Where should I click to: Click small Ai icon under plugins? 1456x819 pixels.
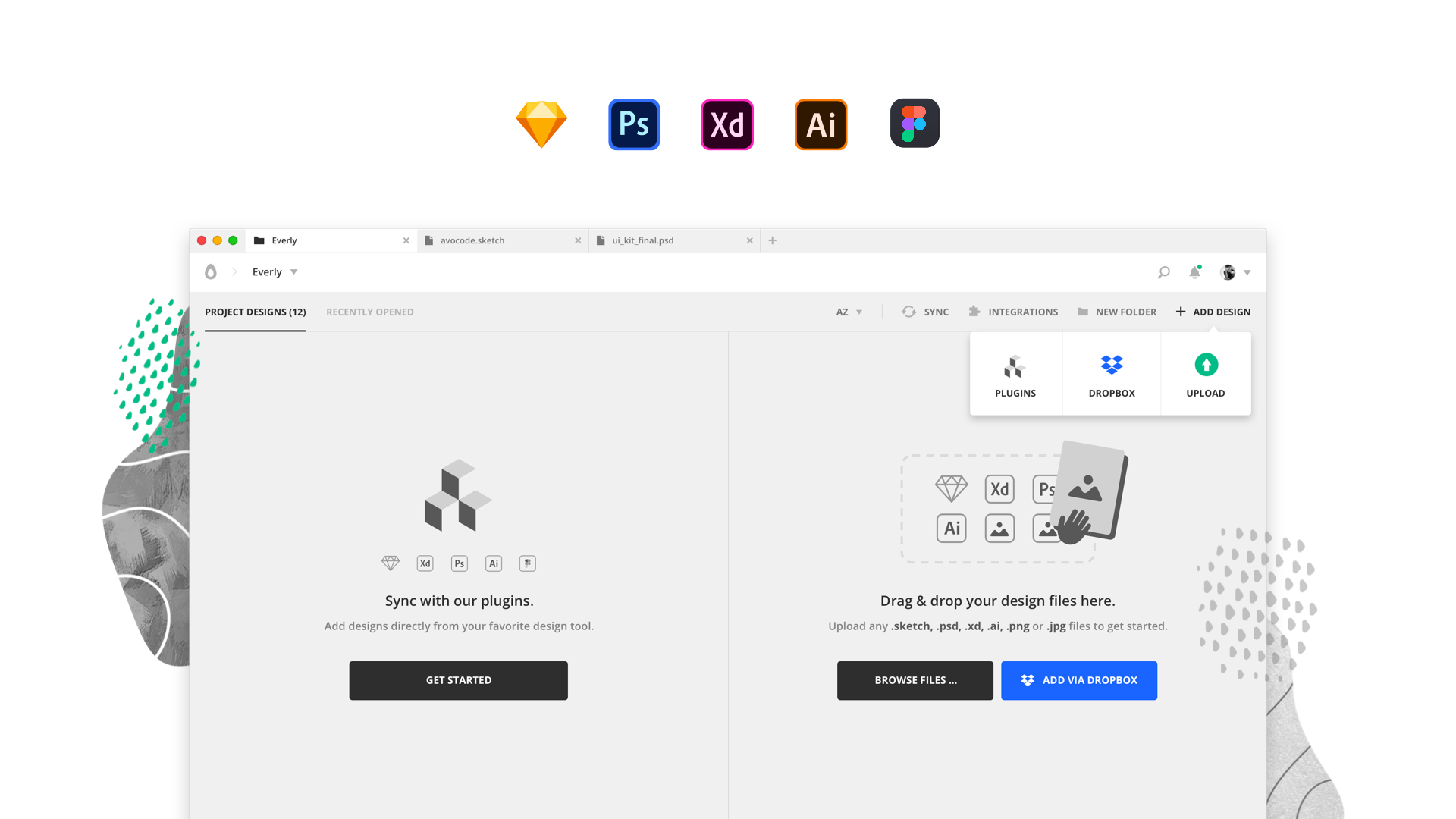(x=494, y=563)
